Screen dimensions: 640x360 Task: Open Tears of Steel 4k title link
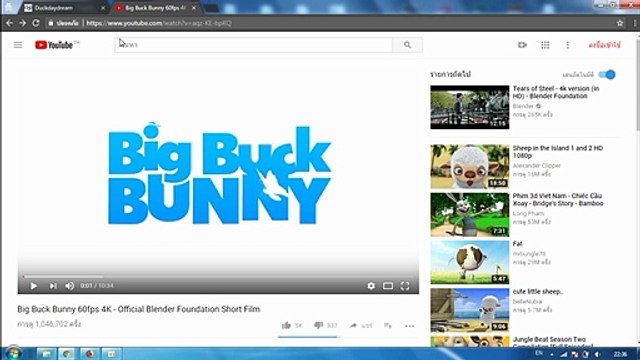tap(556, 92)
